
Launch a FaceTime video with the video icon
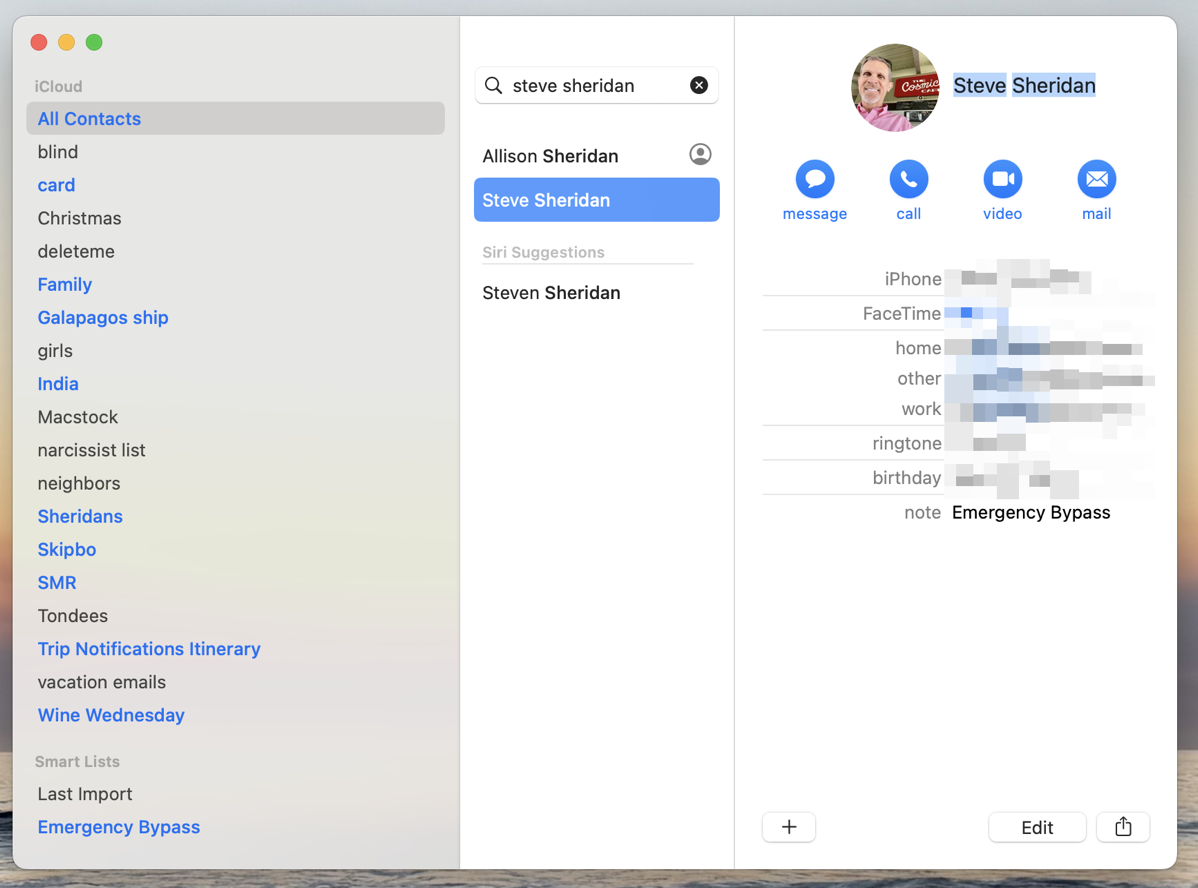coord(1002,180)
